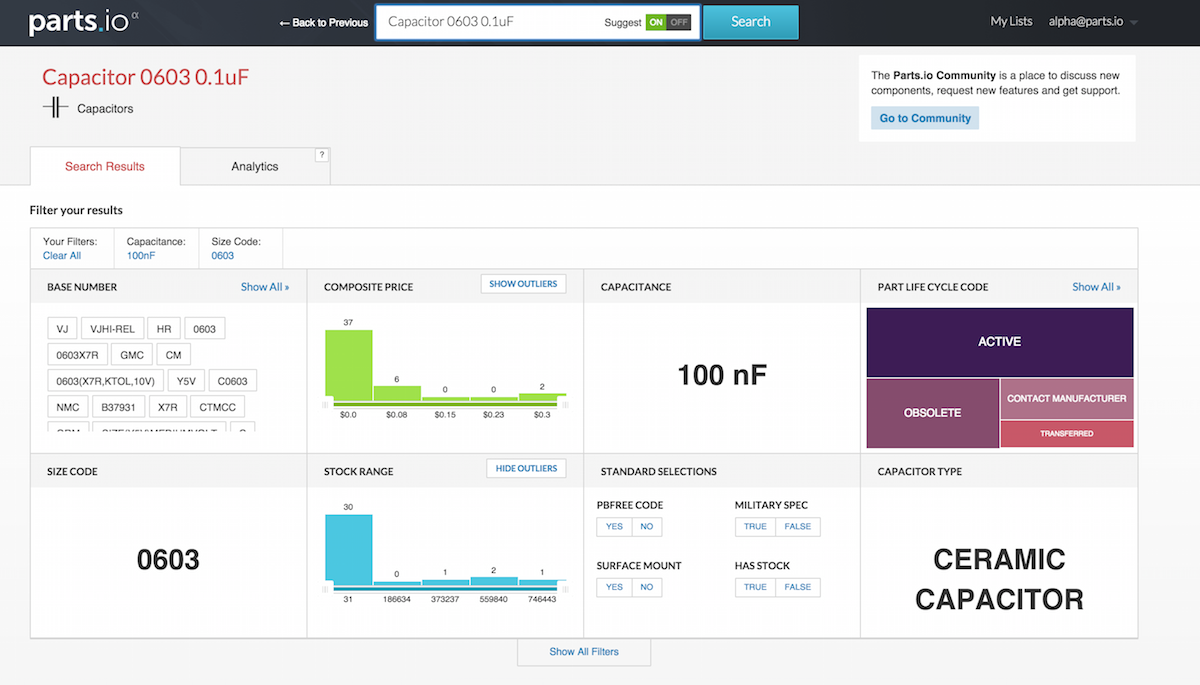Remove the 100nF capacitance filter
The image size is (1200, 685).
(141, 256)
